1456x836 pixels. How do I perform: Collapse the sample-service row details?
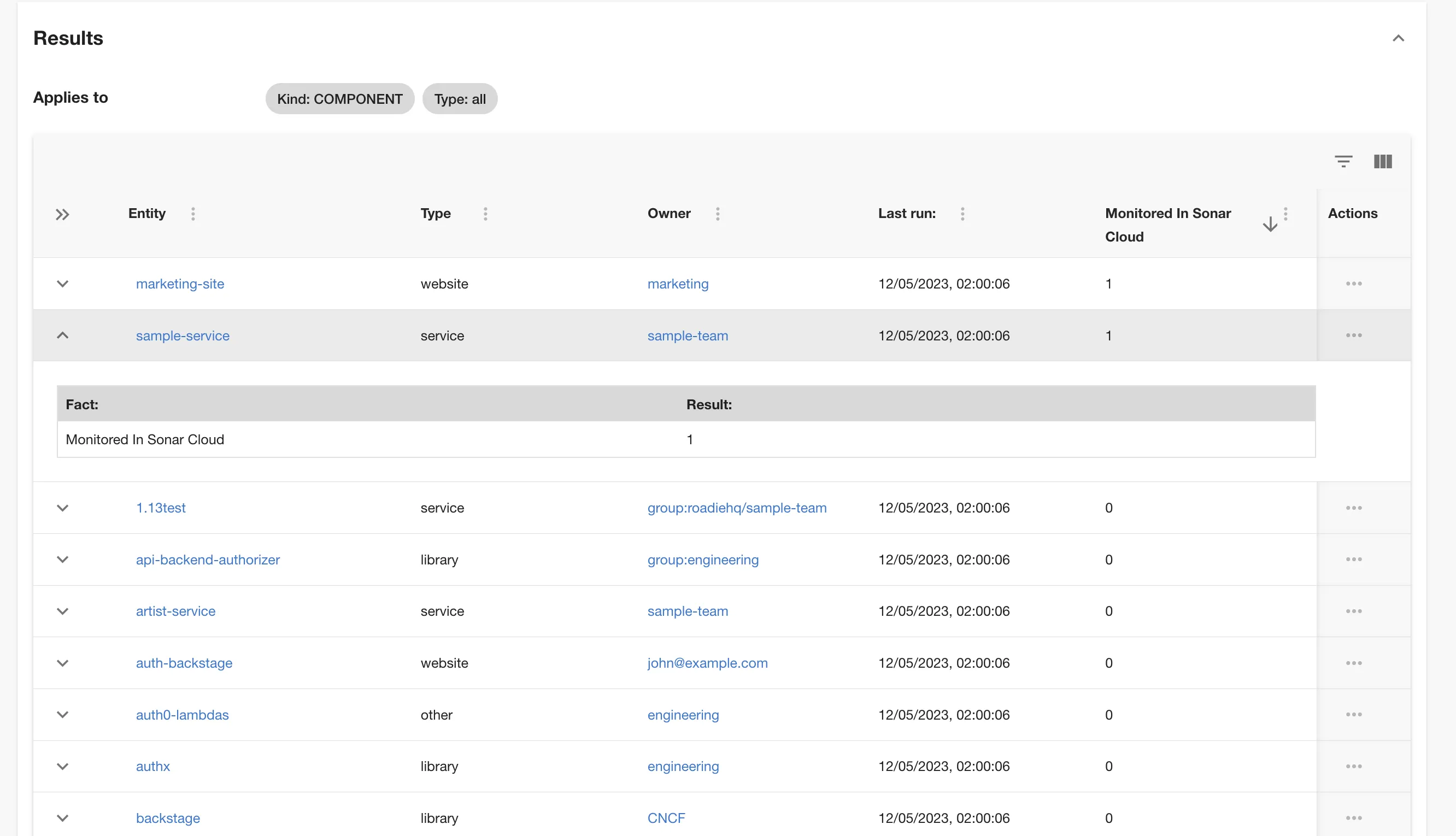pos(63,335)
